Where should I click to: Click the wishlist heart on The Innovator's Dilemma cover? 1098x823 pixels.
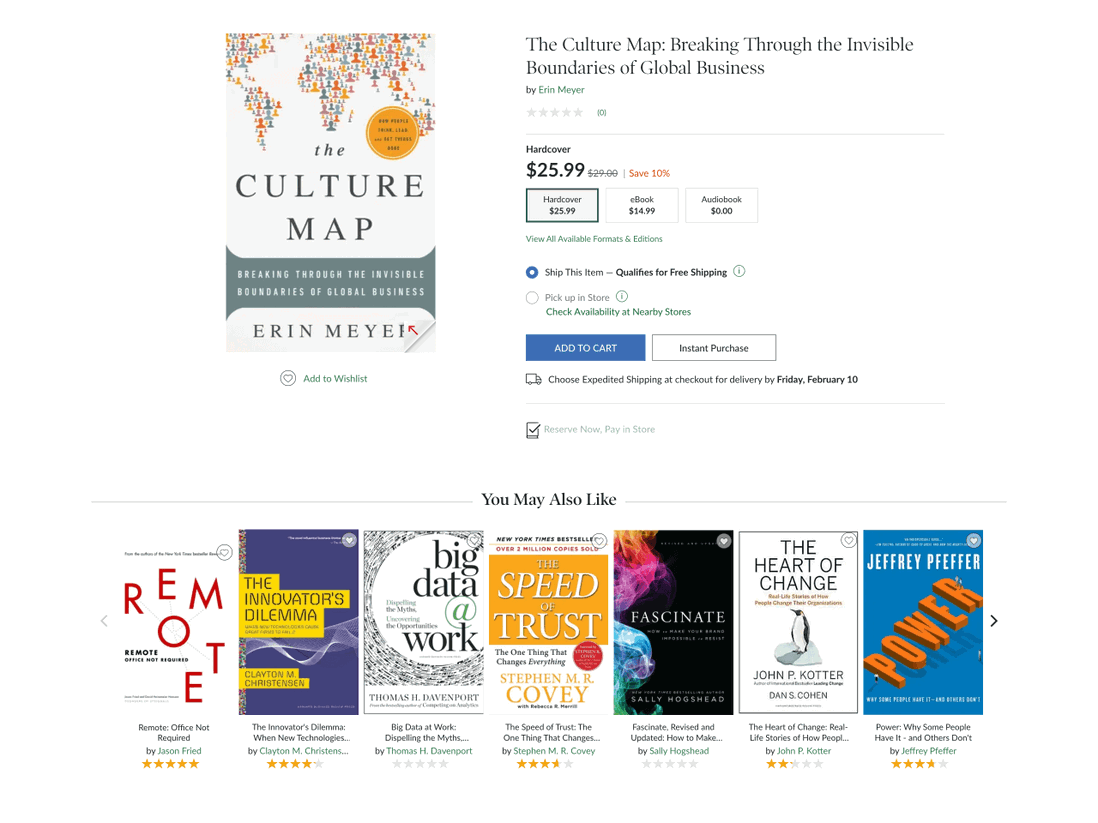(347, 540)
